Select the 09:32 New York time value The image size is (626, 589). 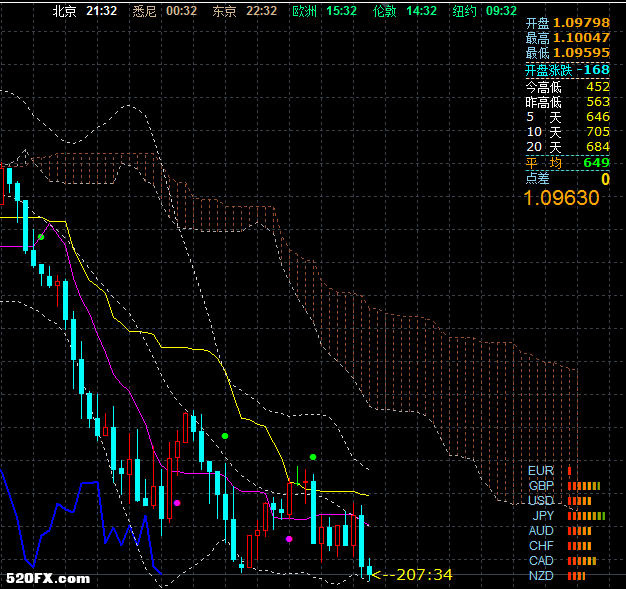501,11
